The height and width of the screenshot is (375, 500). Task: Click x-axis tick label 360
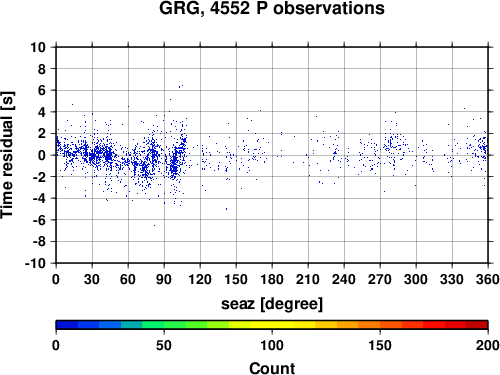pyautogui.click(x=488, y=279)
